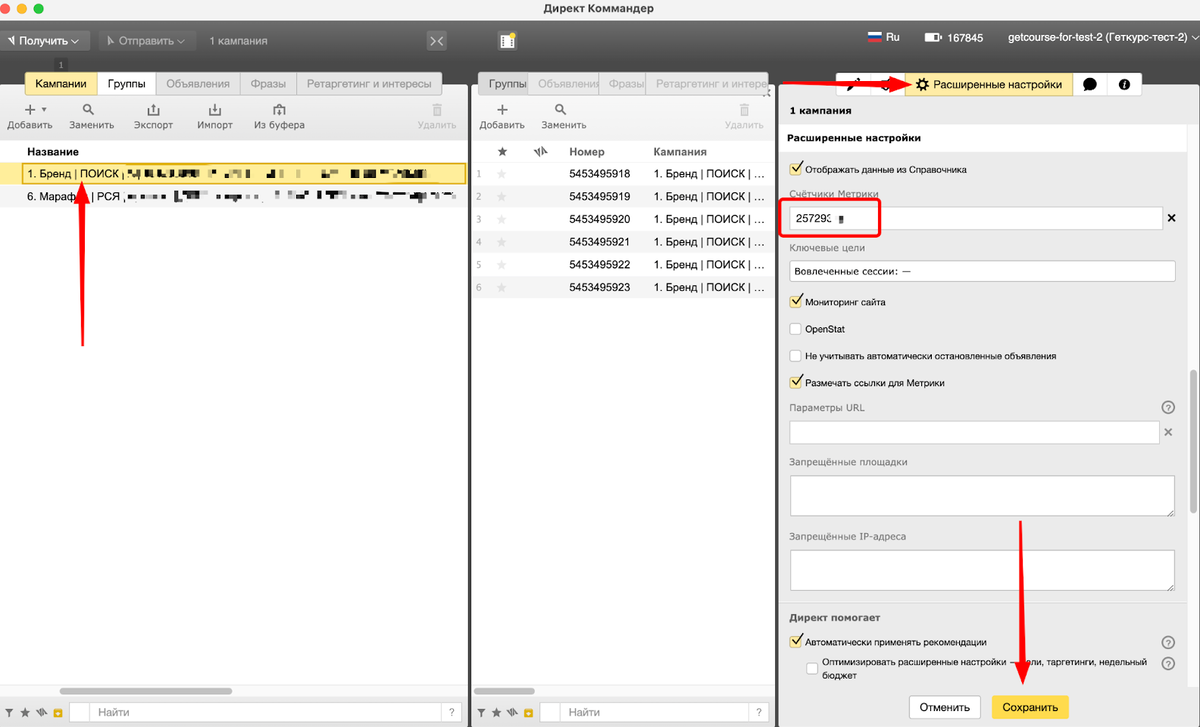Viewport: 1200px width, 727px height.
Task: Star the group numbered 5453495921
Action: [502, 242]
